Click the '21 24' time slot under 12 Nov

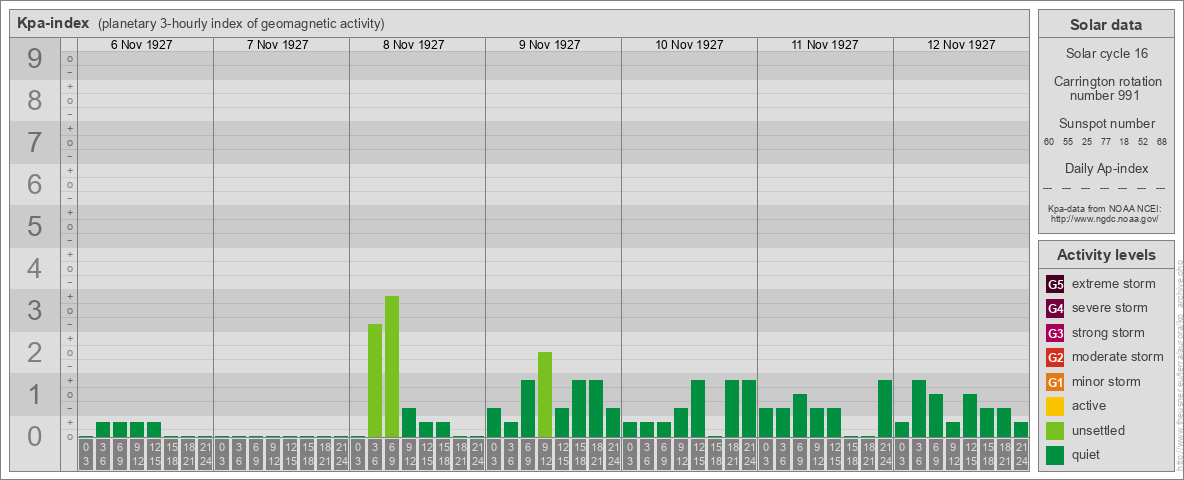pyautogui.click(x=1020, y=455)
